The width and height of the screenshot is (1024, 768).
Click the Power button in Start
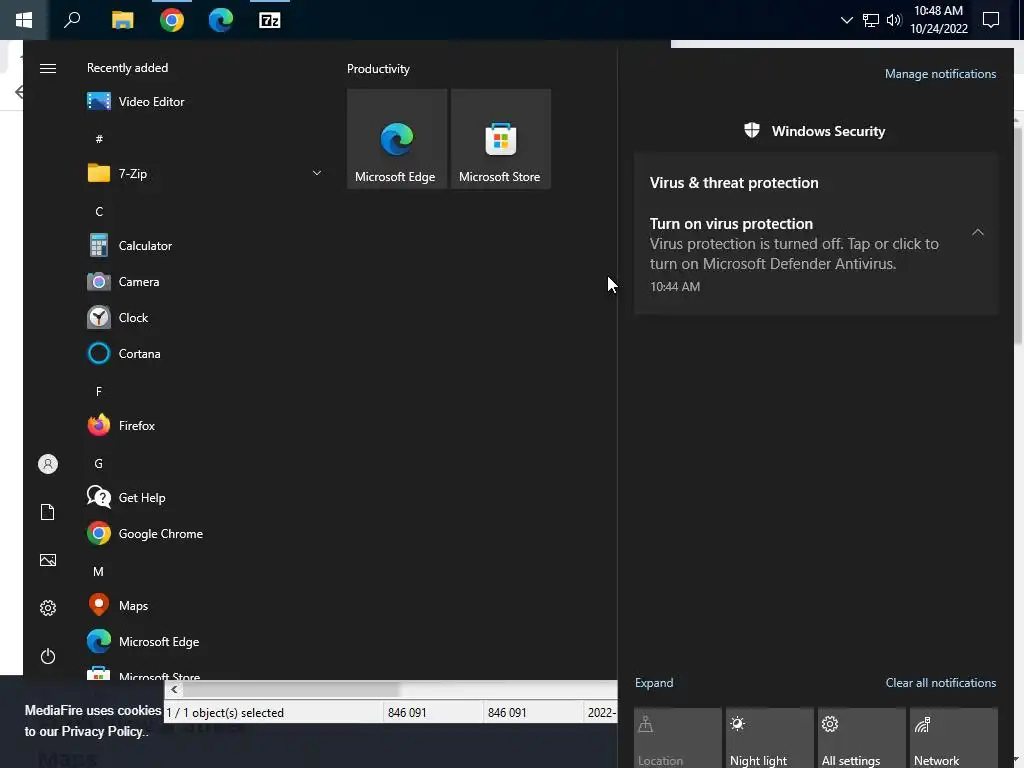coord(48,656)
